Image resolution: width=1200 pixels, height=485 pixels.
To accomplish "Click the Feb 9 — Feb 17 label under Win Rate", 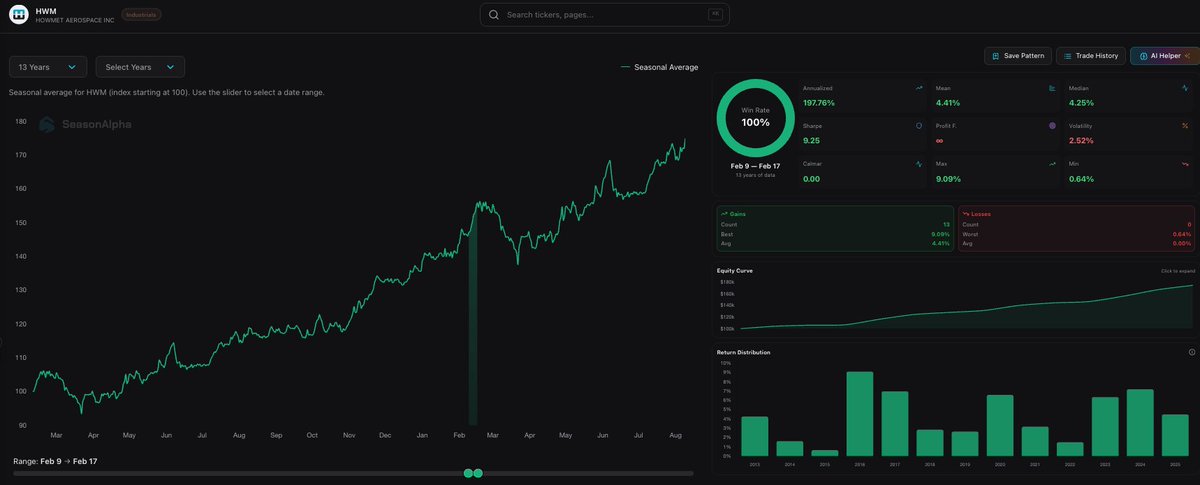I will pos(755,166).
